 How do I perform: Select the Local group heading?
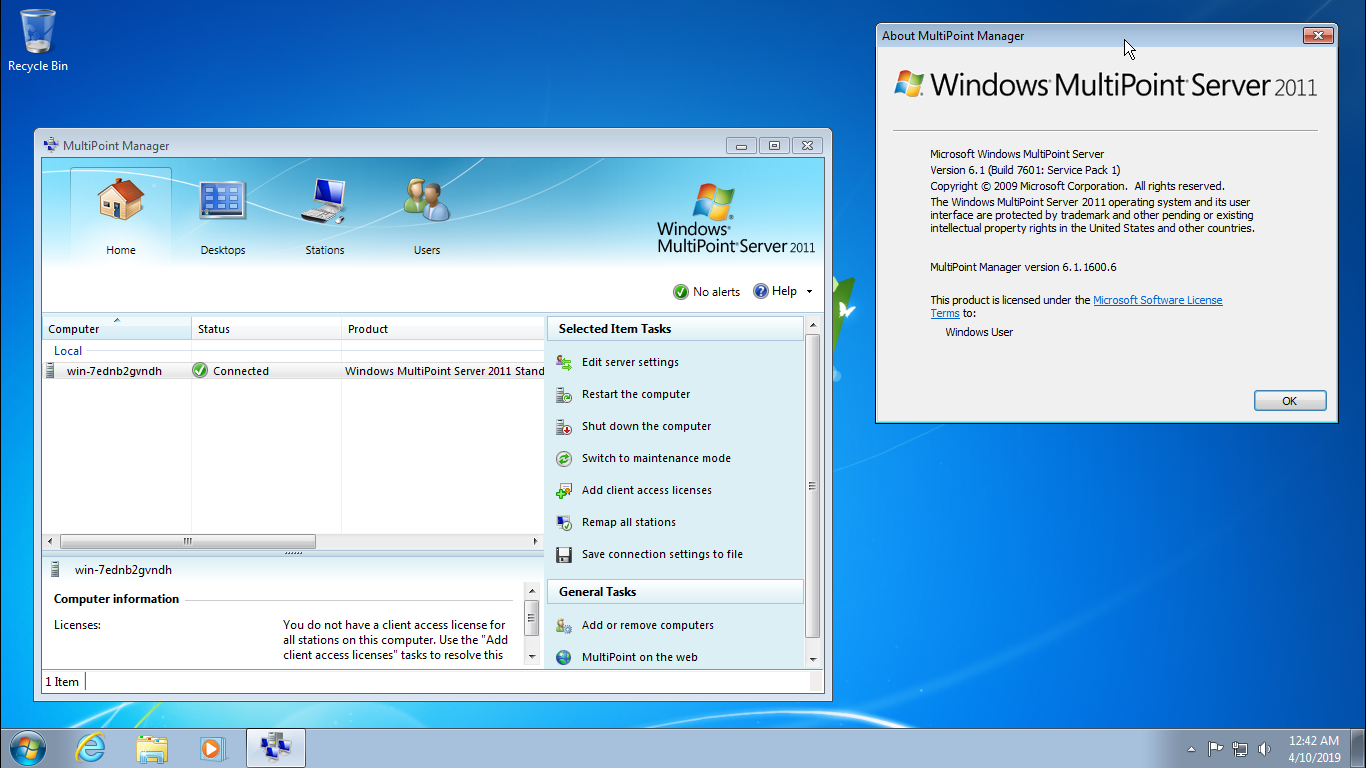pyautogui.click(x=68, y=351)
